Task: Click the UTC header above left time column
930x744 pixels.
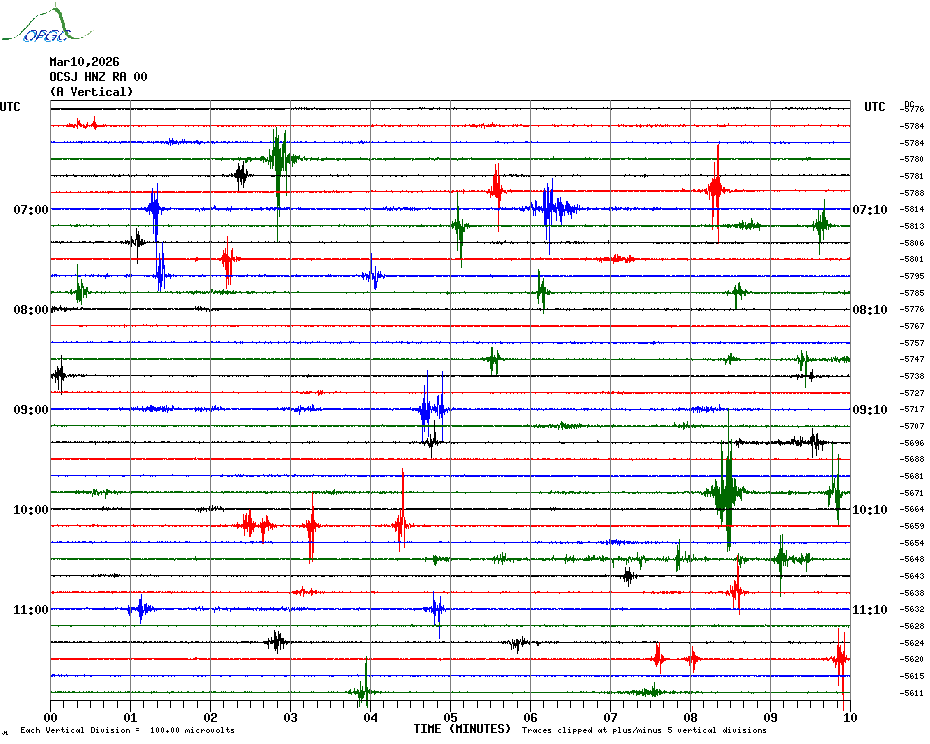Action: 10,107
